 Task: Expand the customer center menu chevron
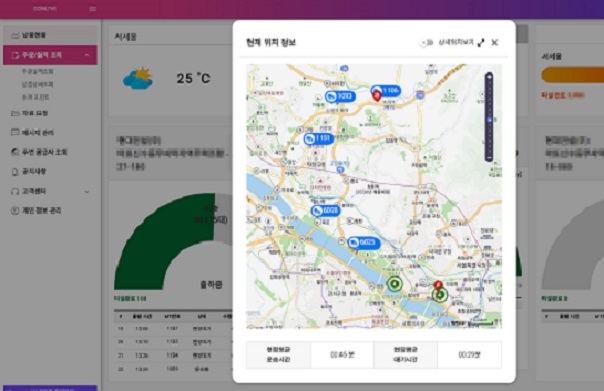point(87,191)
